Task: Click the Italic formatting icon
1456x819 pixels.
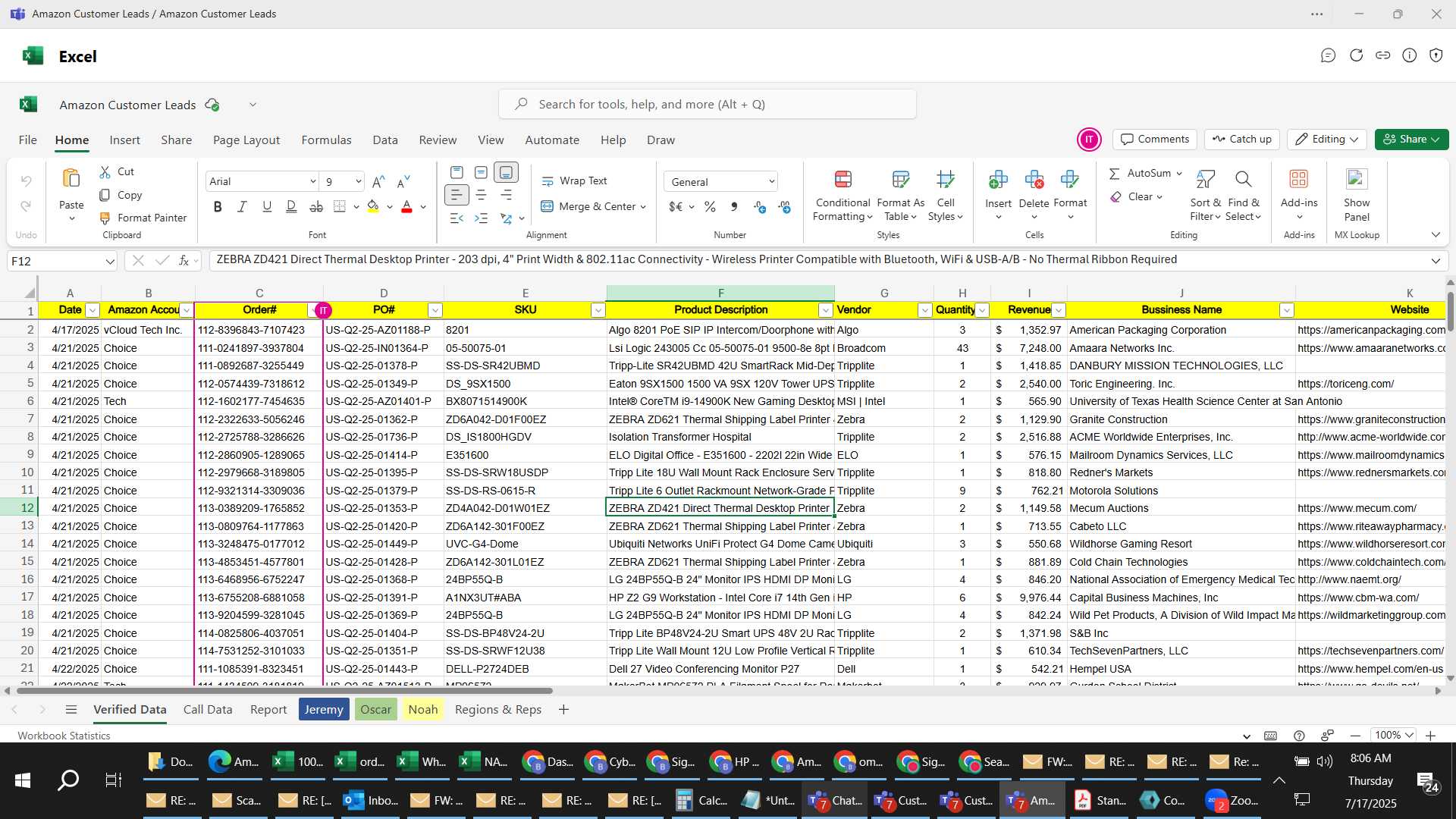Action: click(x=242, y=207)
